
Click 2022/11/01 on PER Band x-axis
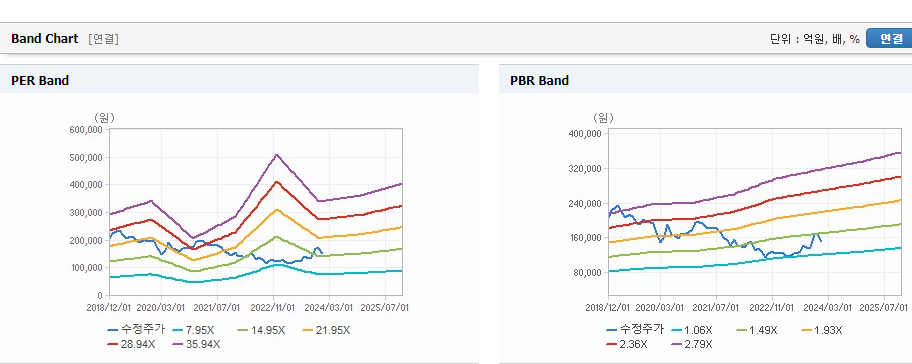(273, 307)
